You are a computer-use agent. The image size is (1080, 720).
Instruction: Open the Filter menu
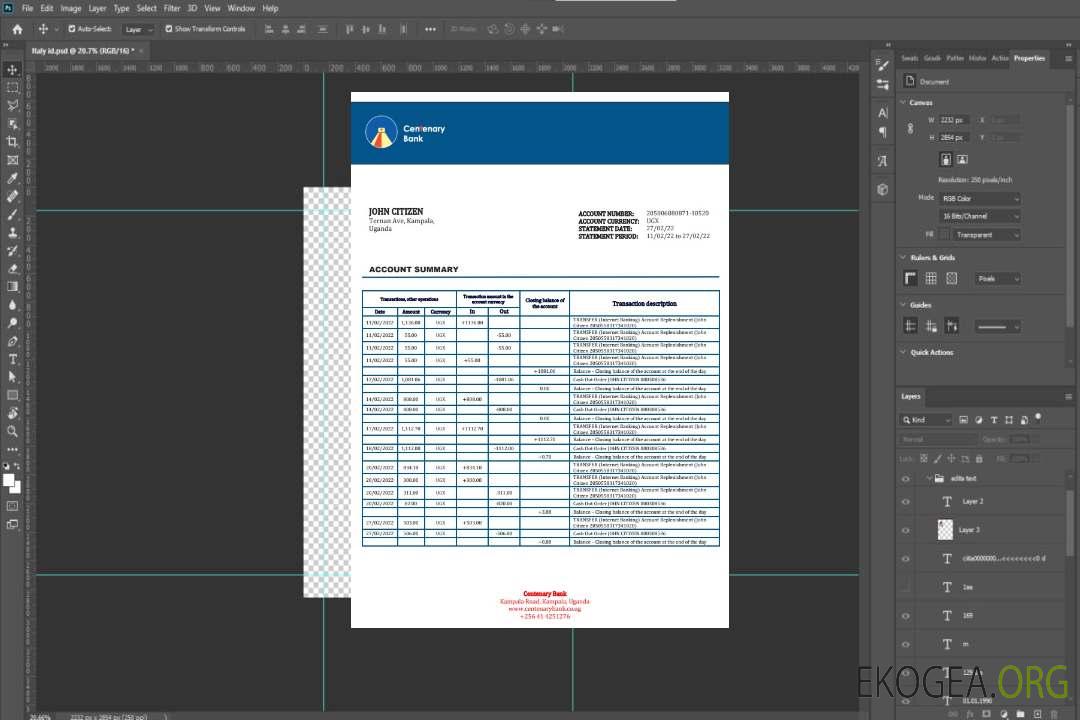(x=172, y=8)
